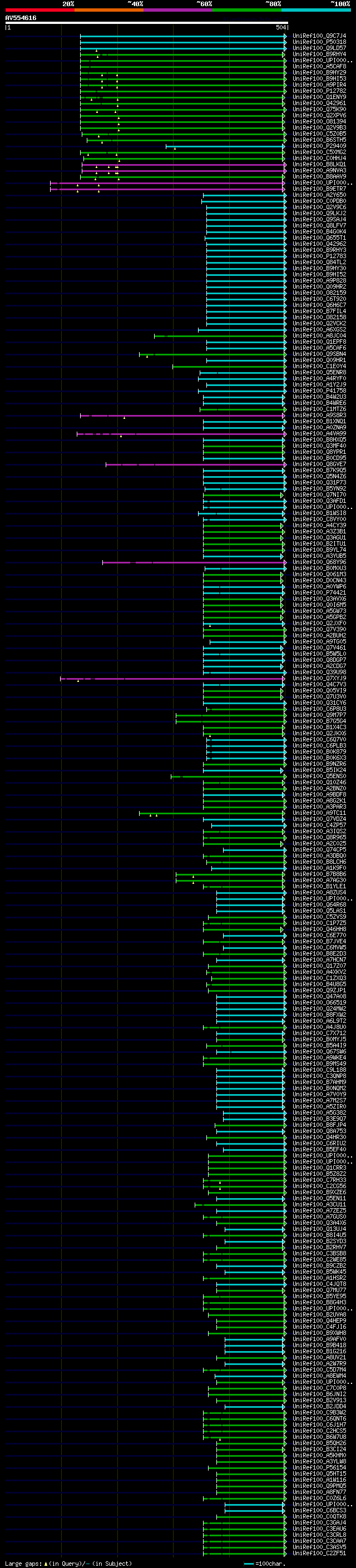Click purple alignment bar of UniRef100_B9ETR7
Viewport: 356px width, 1568px height.
(x=167, y=189)
